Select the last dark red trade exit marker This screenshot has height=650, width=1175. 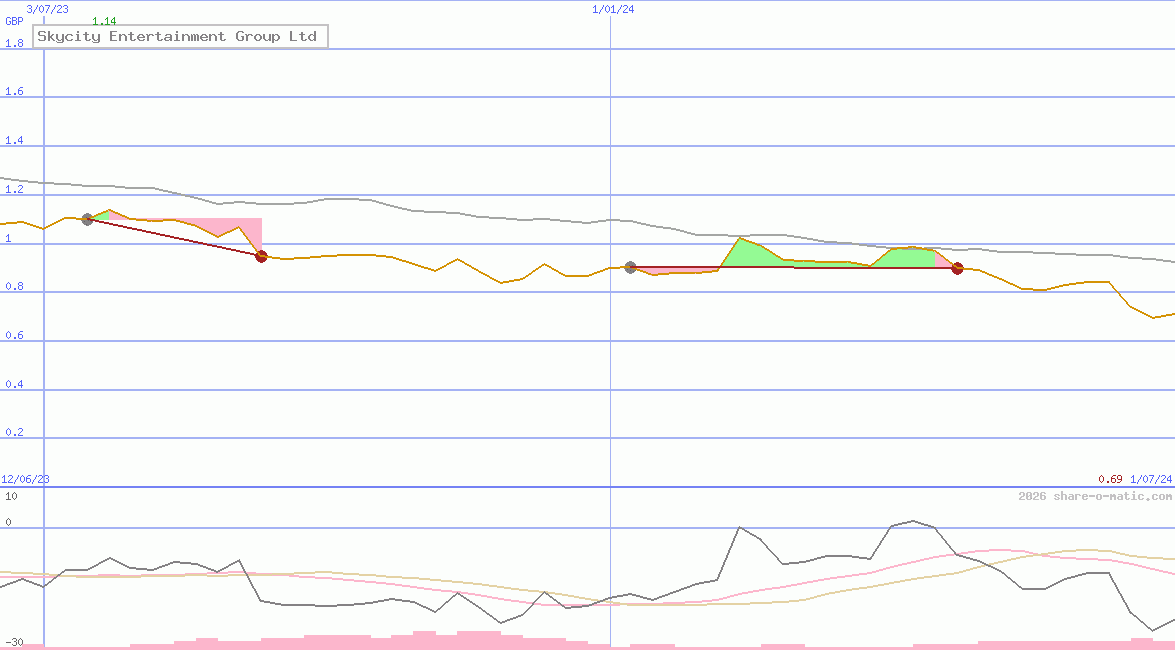[x=957, y=268]
